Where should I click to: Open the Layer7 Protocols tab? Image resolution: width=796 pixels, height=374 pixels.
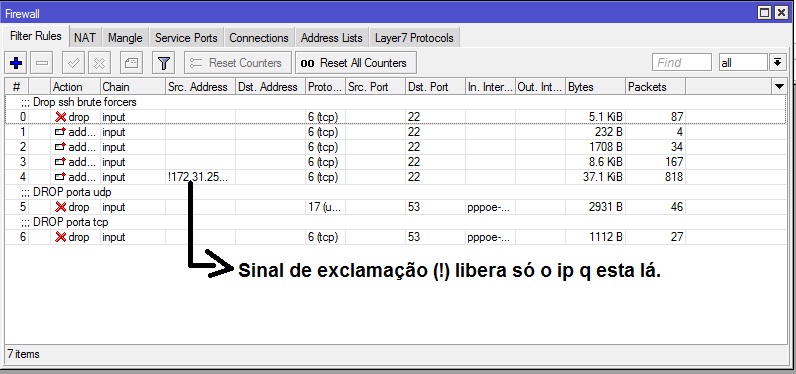coord(414,38)
